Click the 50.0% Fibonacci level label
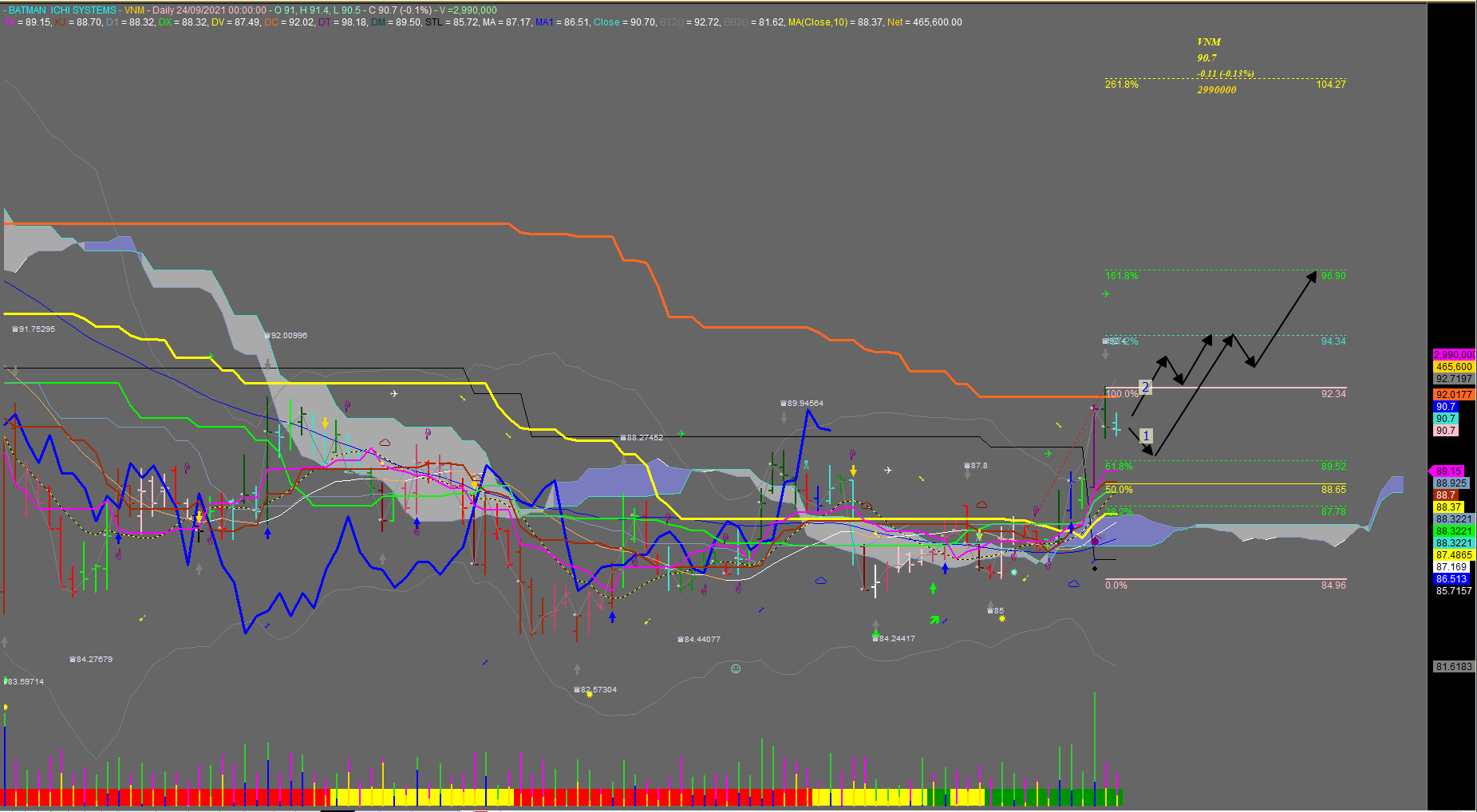The image size is (1477, 812). (x=1119, y=489)
